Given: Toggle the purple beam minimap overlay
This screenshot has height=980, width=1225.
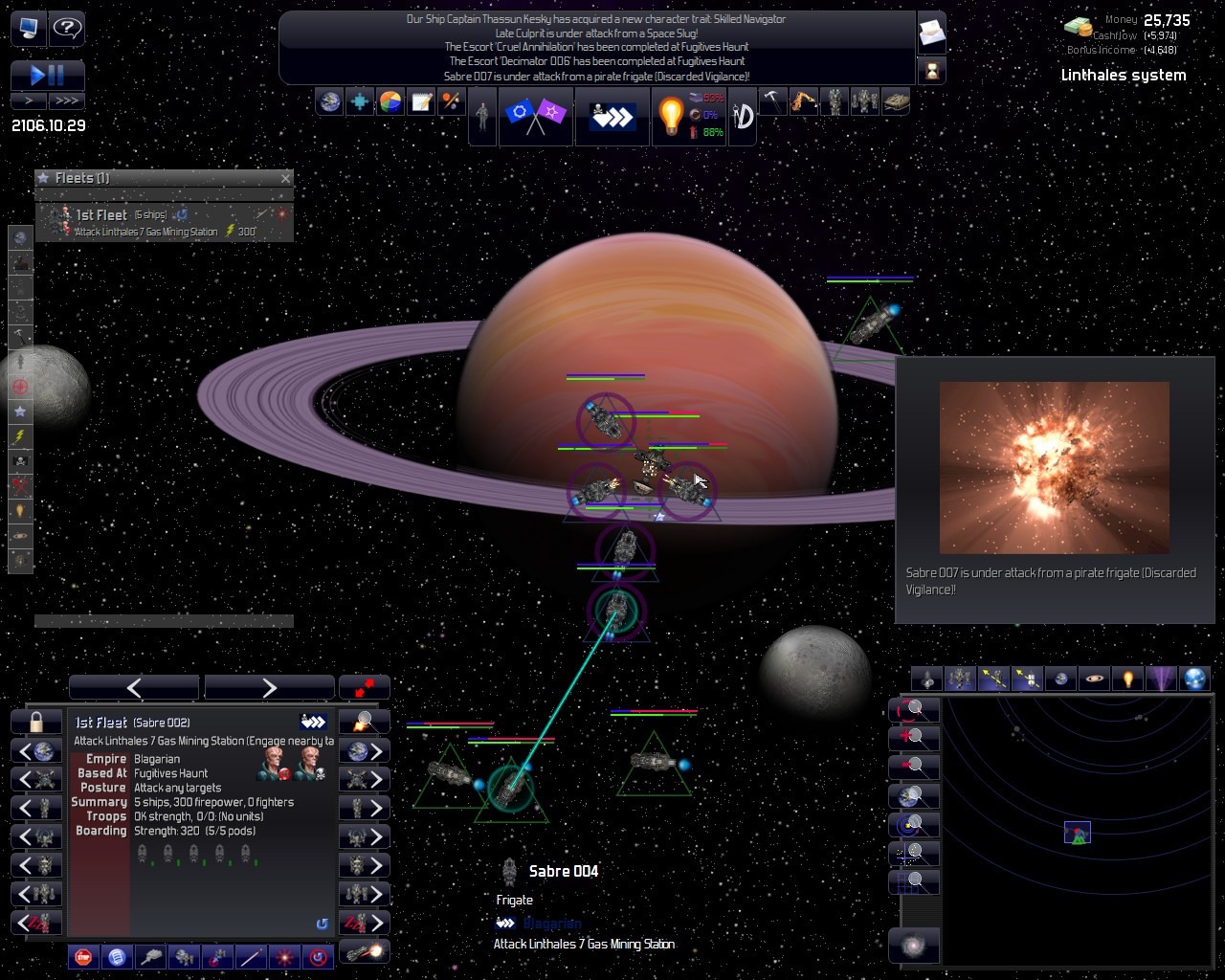Looking at the screenshot, I should (1161, 679).
